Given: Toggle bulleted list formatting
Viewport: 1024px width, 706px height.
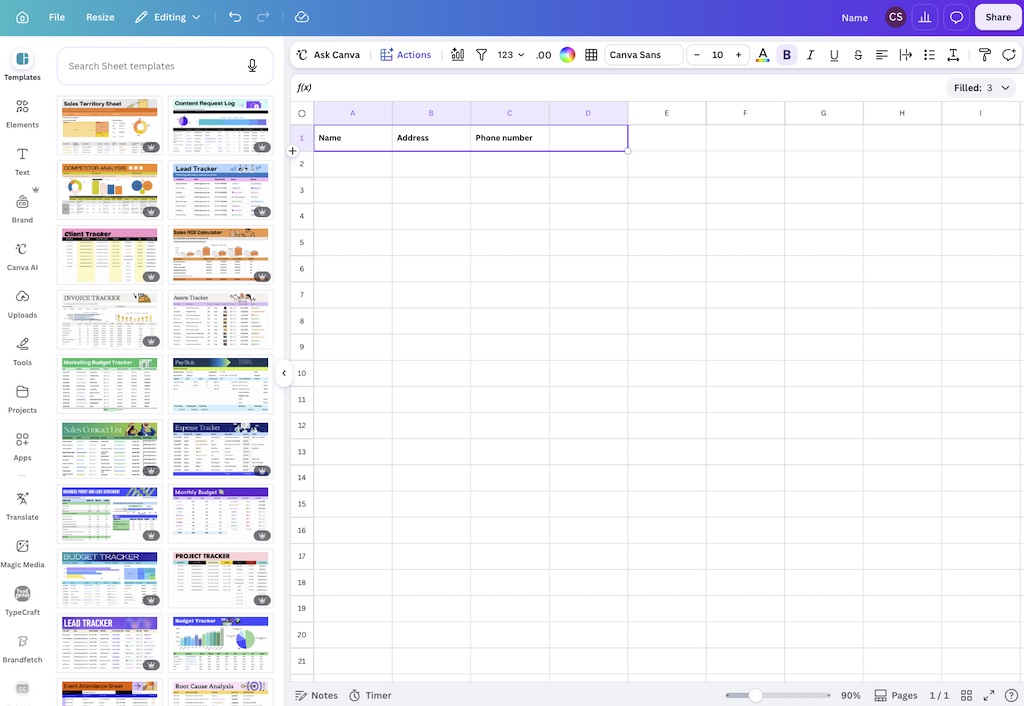Looking at the screenshot, I should click(929, 55).
